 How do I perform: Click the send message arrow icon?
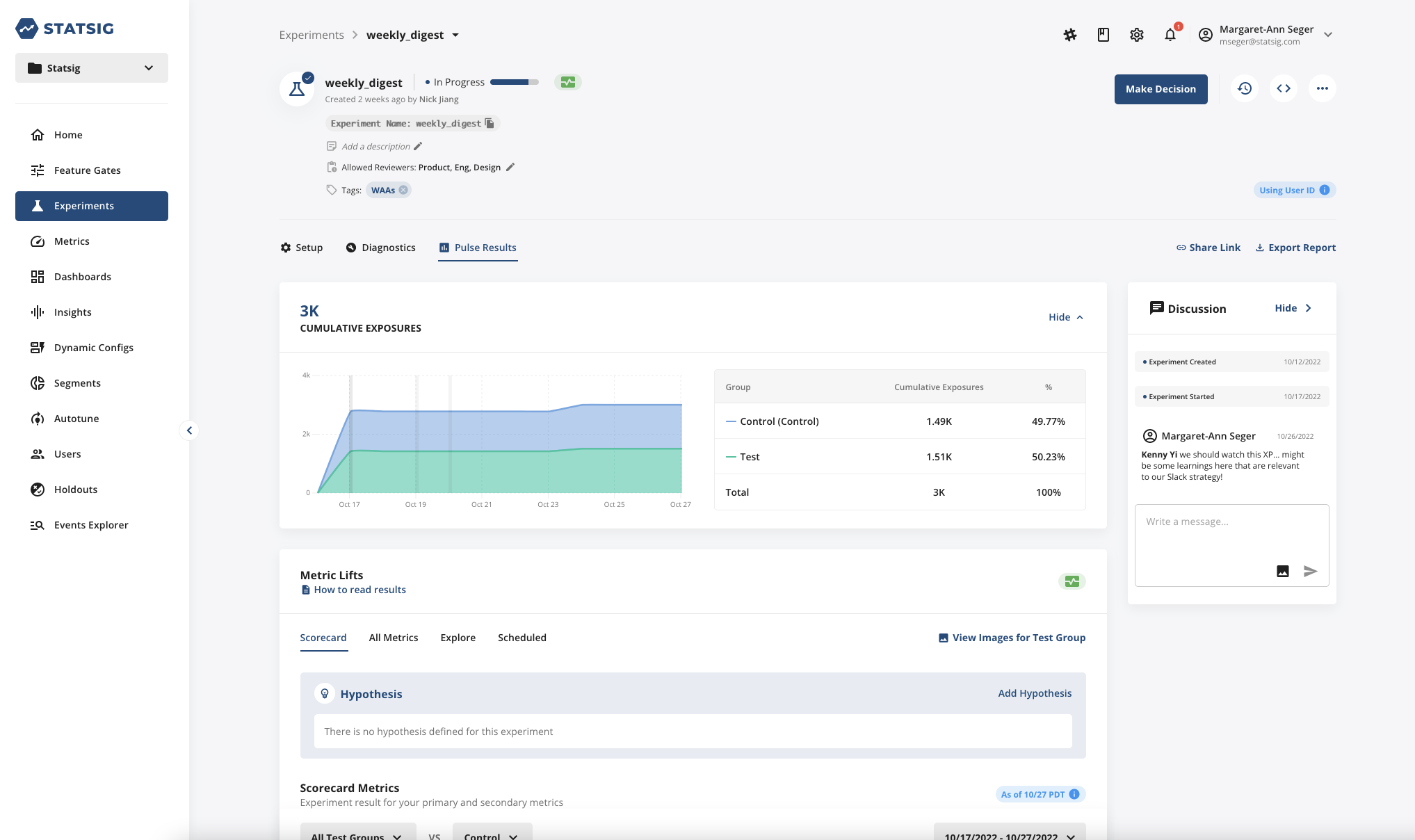(1310, 571)
